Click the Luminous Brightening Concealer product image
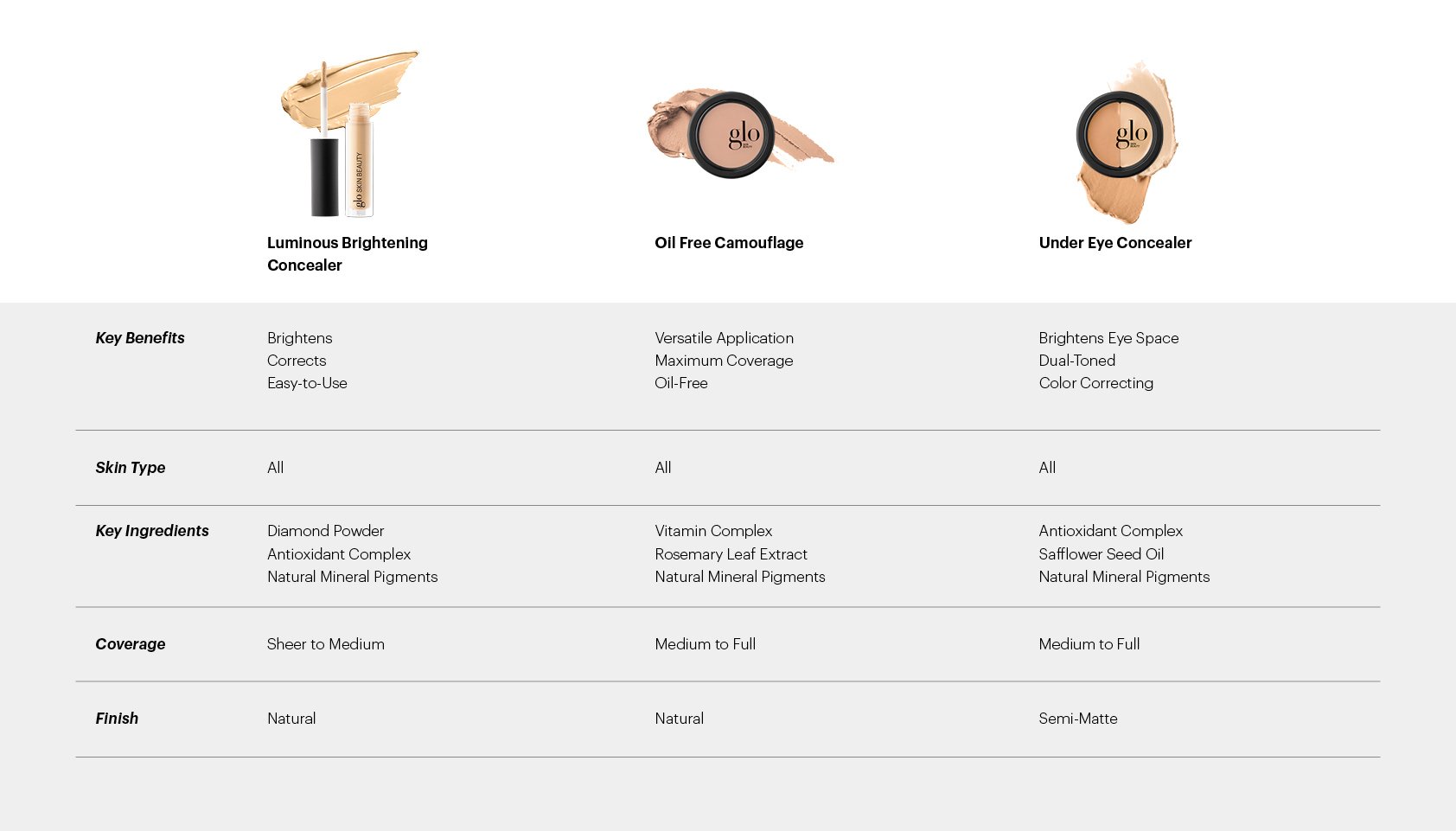The width and height of the screenshot is (1456, 831). click(348, 134)
